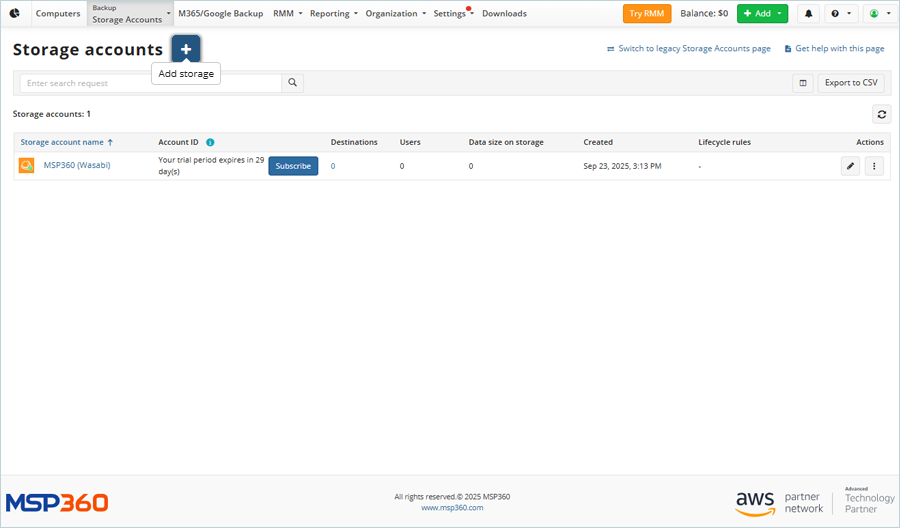Click the blue plus Add storage button

click(186, 49)
